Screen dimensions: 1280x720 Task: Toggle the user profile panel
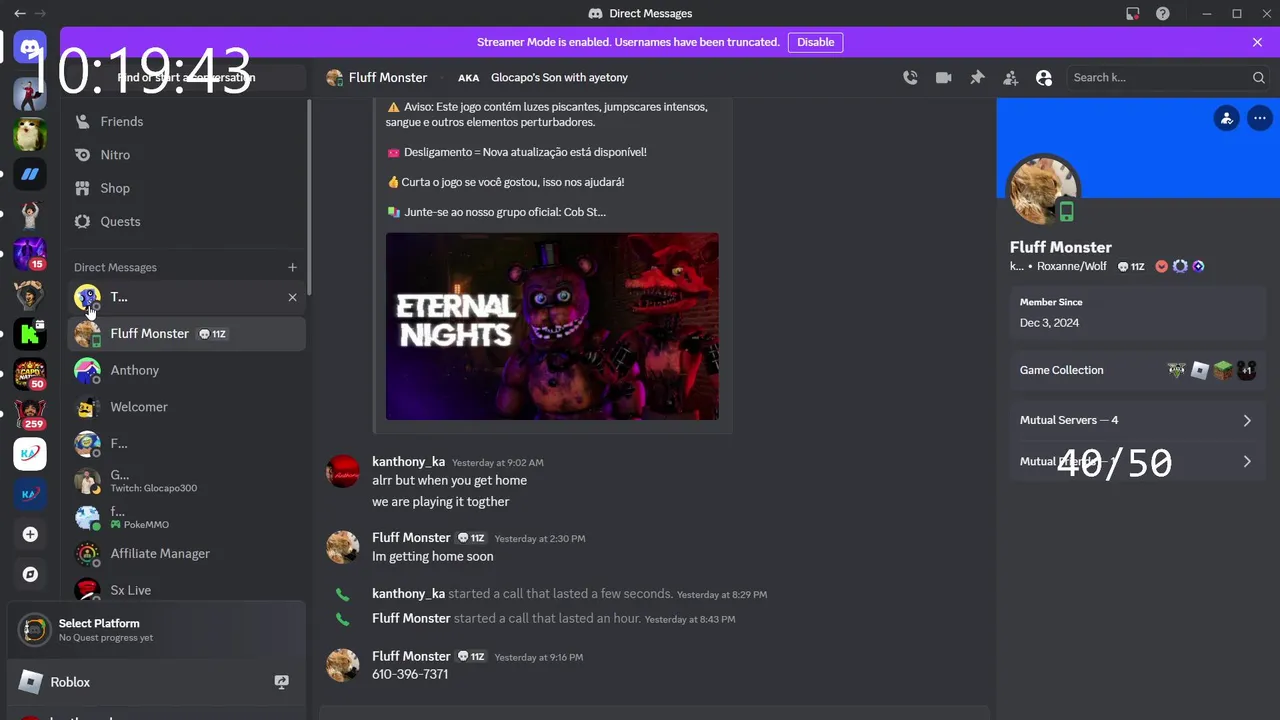(x=1044, y=77)
